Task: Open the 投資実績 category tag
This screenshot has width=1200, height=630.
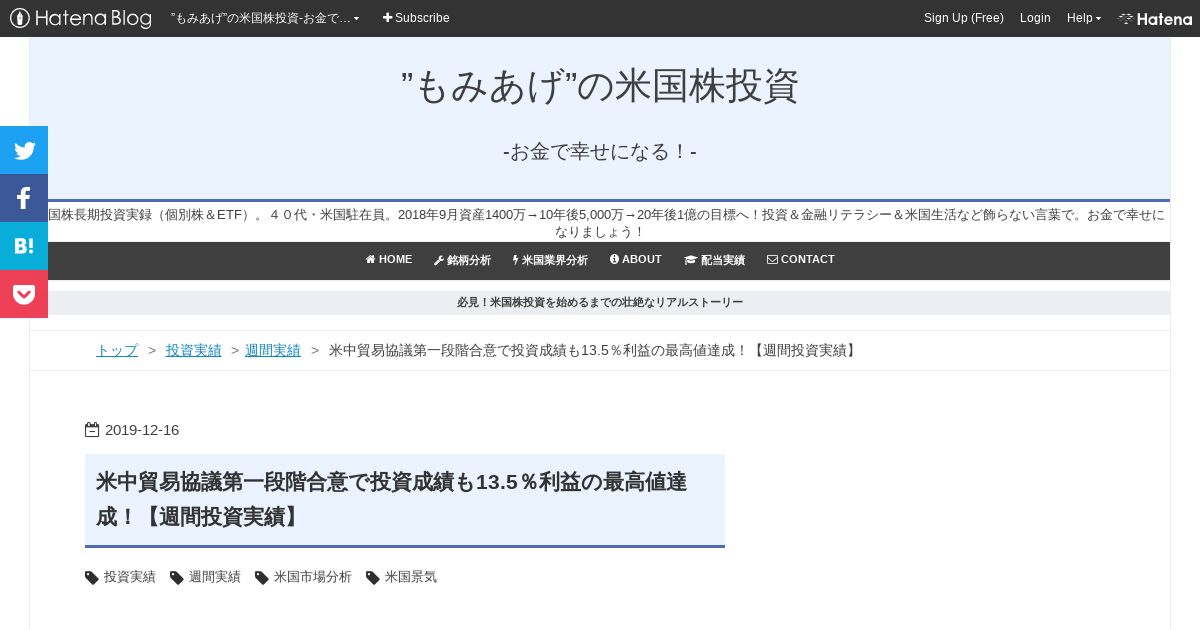Action: coord(130,577)
